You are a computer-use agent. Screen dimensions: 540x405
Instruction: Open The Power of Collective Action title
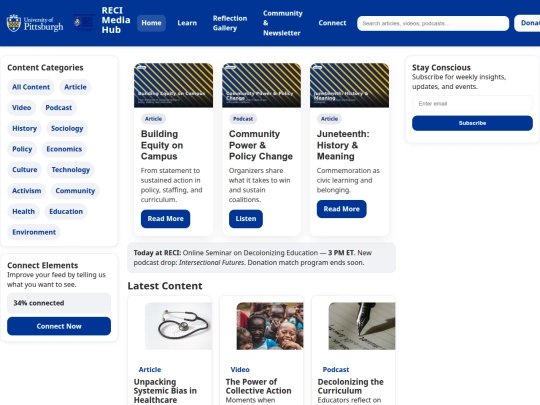pyautogui.click(x=258, y=386)
